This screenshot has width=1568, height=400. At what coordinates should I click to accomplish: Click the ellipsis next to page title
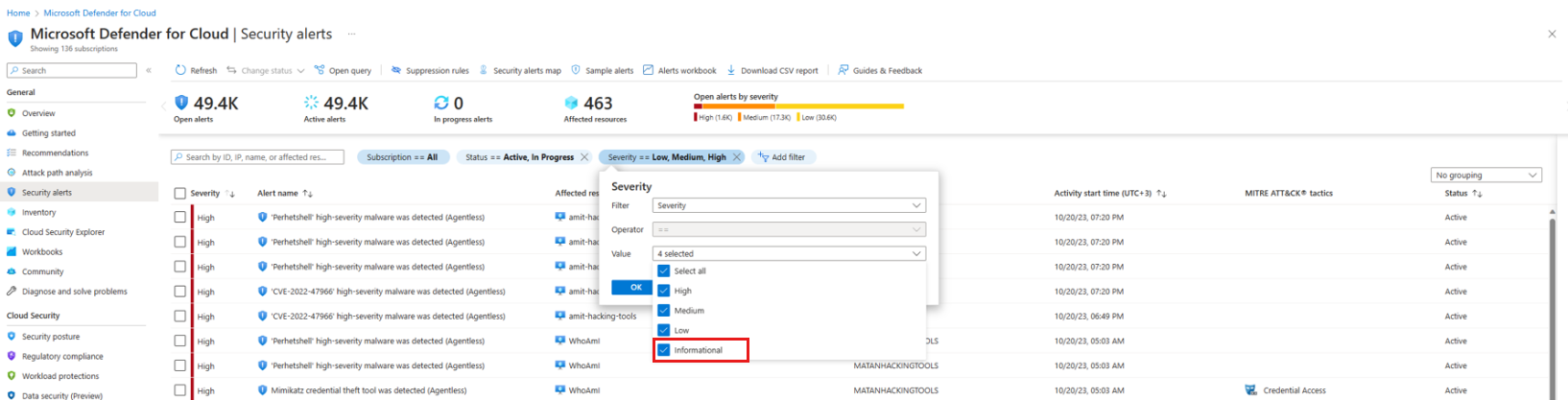click(351, 34)
